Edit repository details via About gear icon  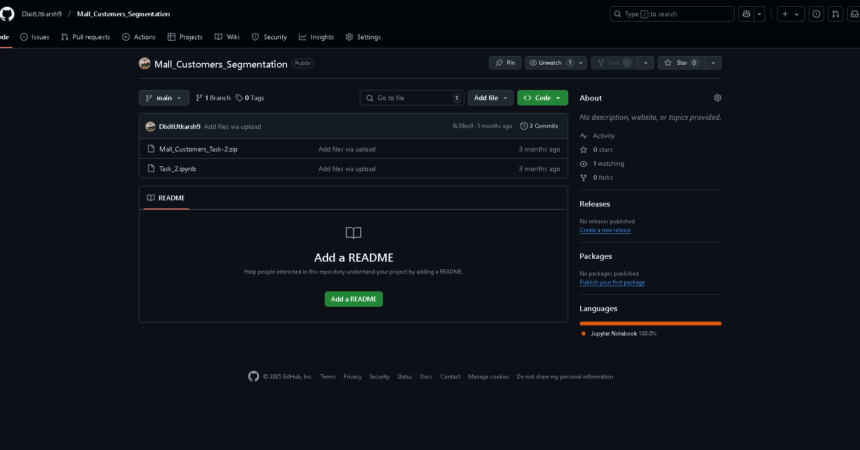pyautogui.click(x=717, y=98)
